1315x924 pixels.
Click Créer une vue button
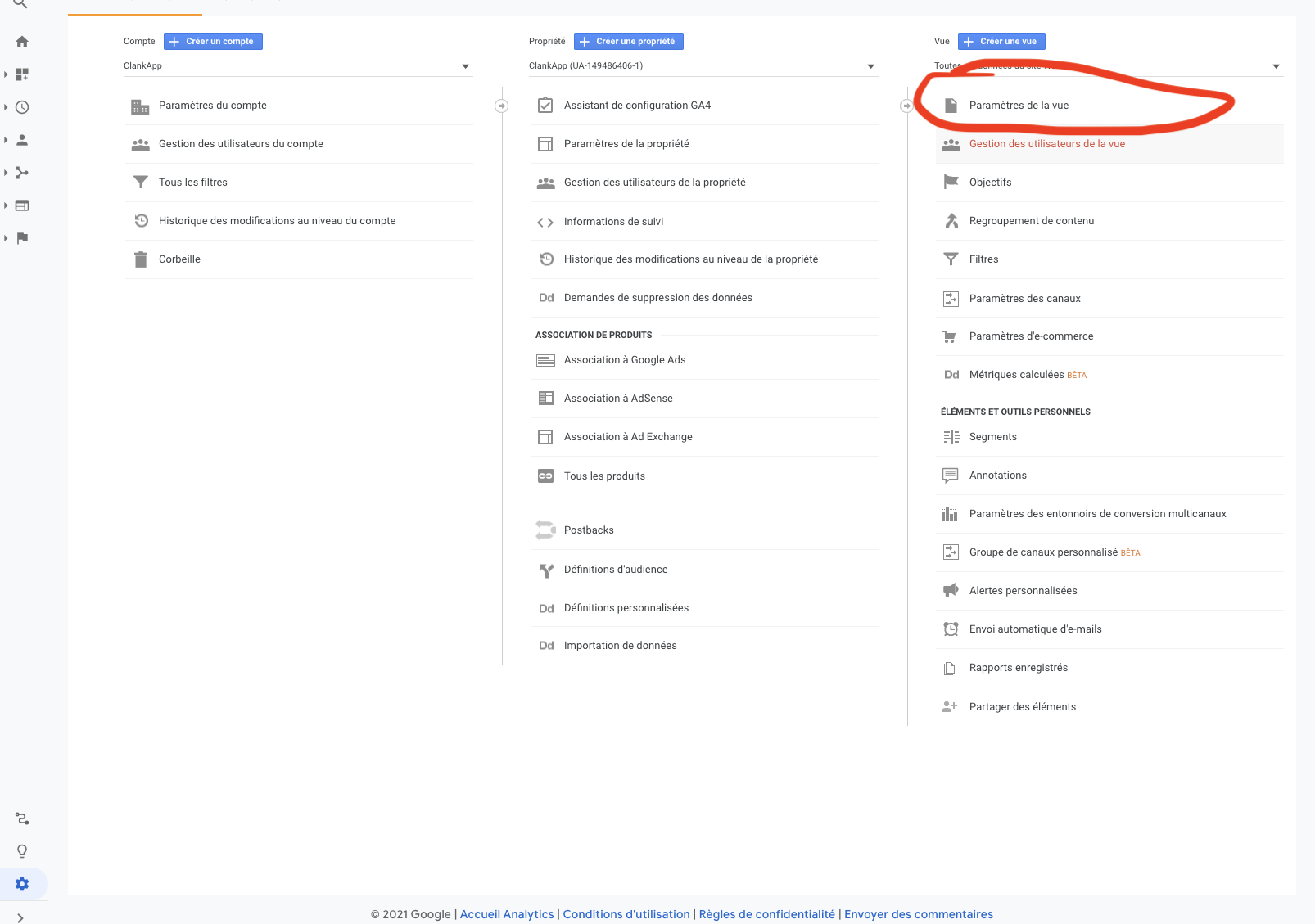[x=1001, y=42]
